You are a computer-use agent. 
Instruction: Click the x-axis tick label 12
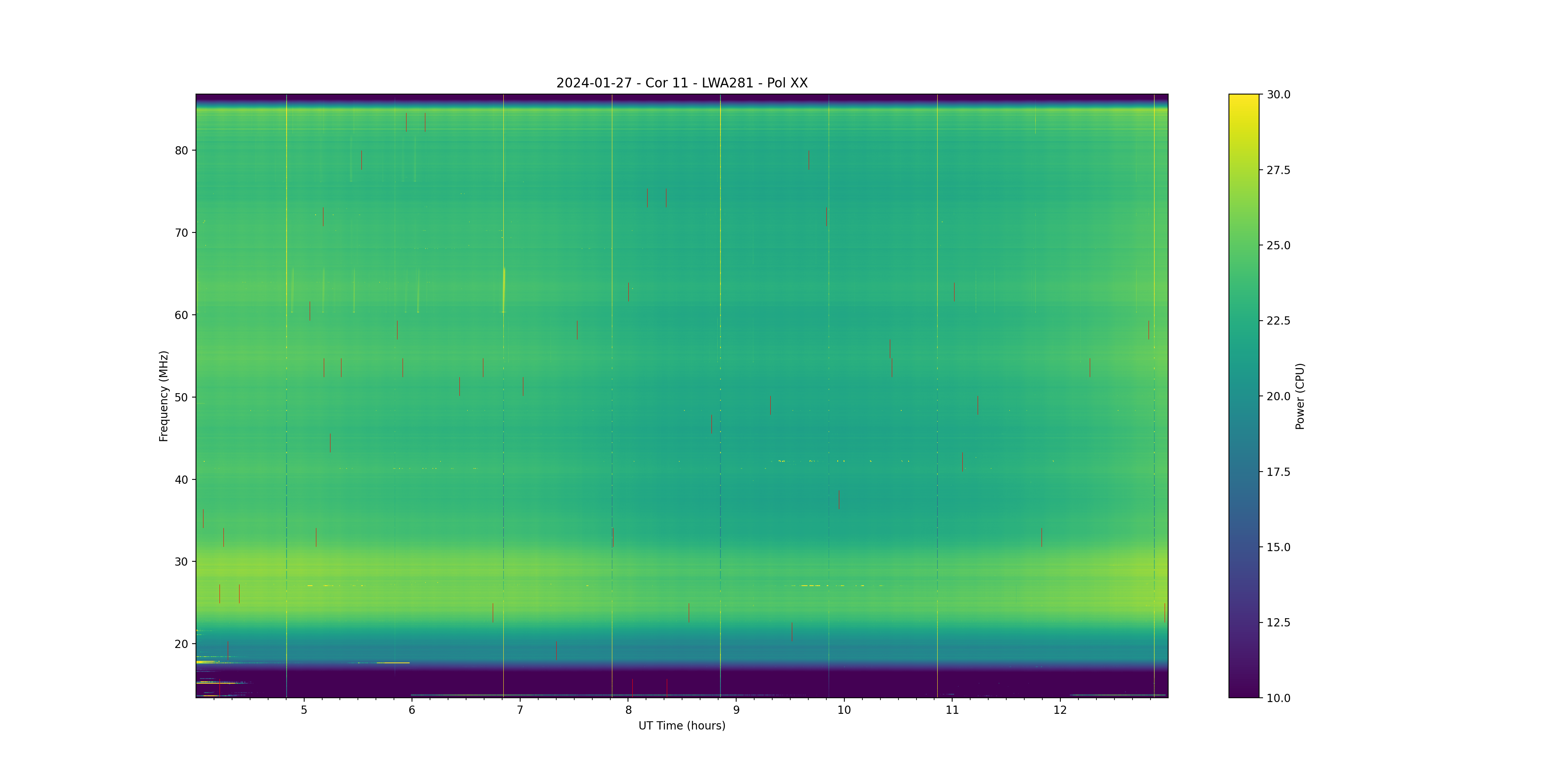[1060, 710]
